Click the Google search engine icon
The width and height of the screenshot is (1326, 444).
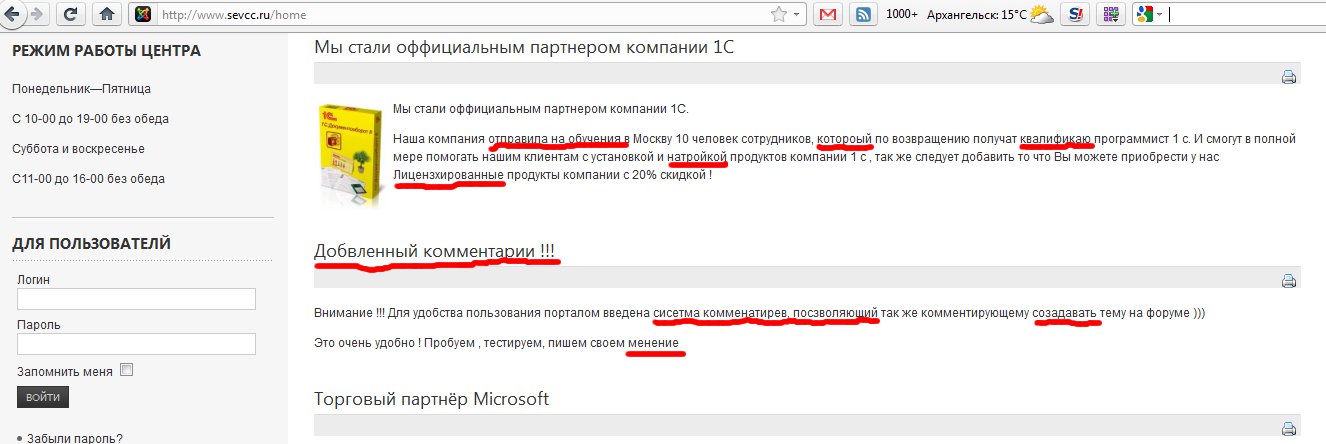1145,14
